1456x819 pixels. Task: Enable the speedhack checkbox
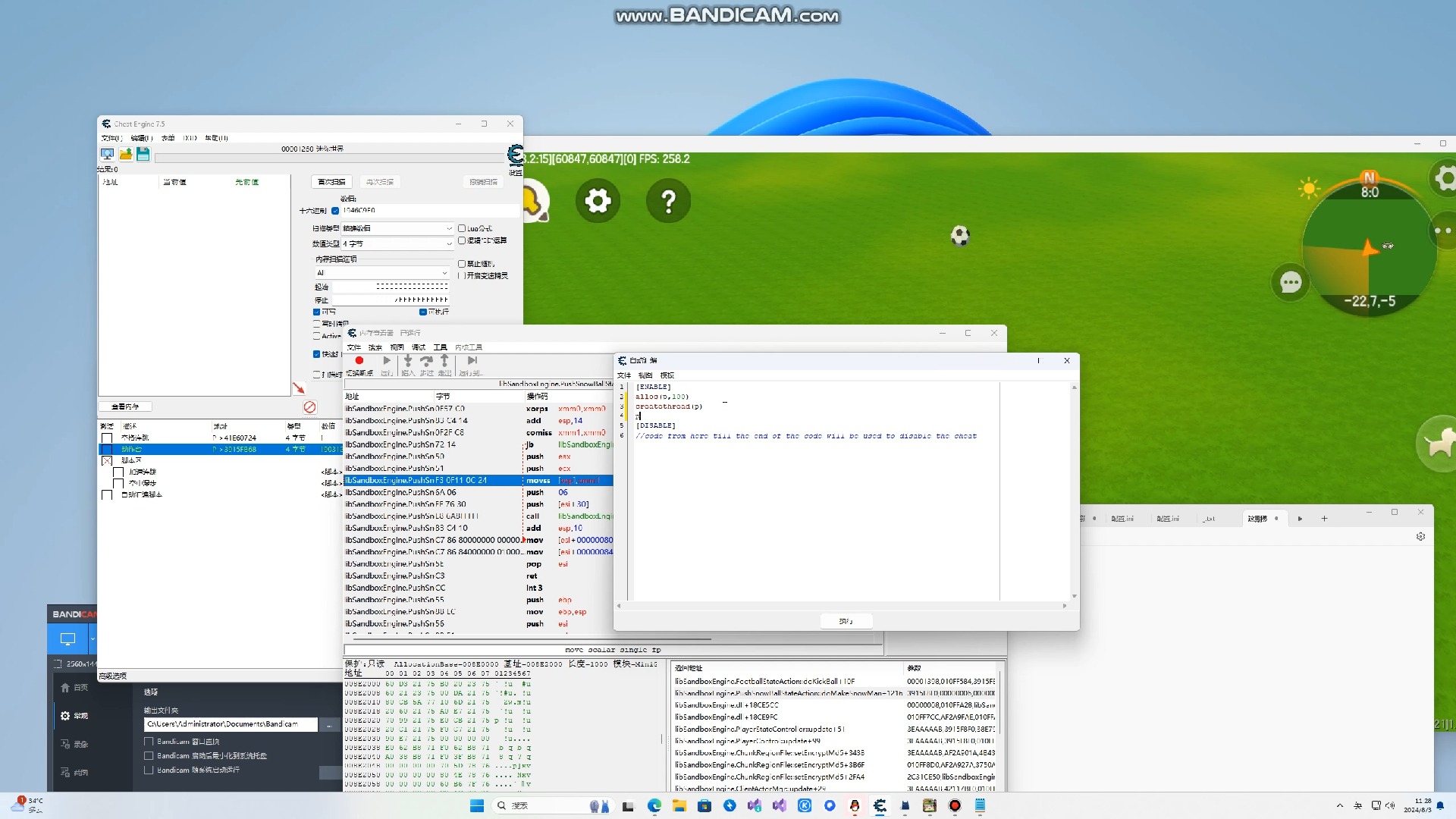click(x=462, y=276)
